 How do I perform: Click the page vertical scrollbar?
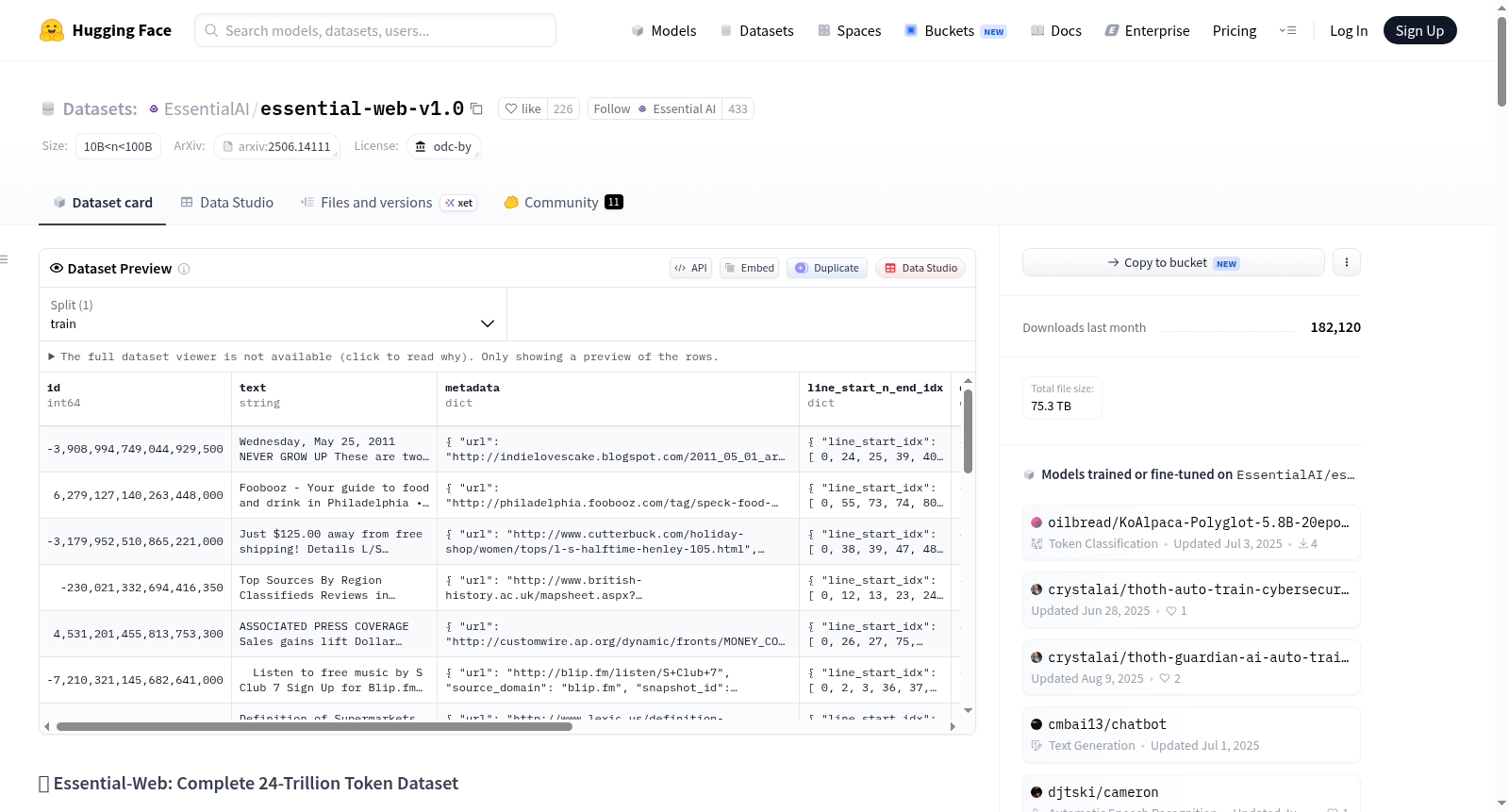click(x=1501, y=61)
